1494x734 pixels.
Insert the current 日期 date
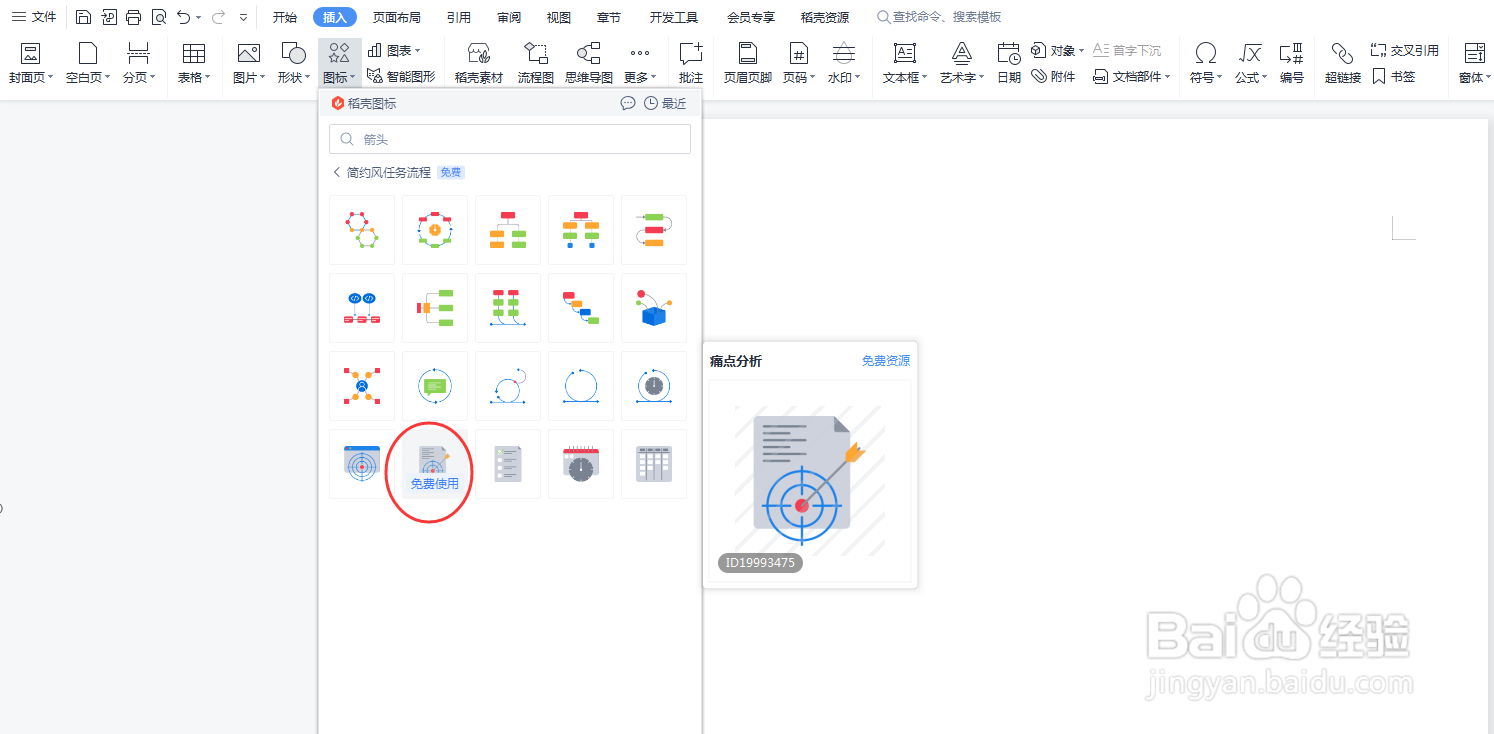click(x=1008, y=62)
